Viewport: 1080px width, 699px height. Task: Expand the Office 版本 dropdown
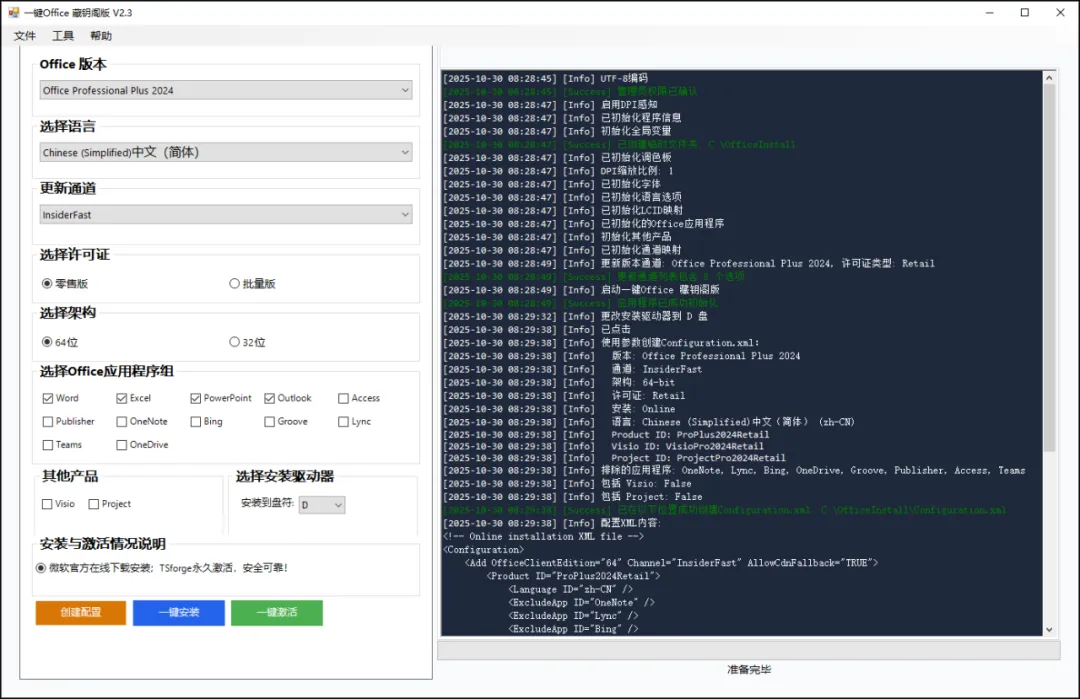pos(226,90)
